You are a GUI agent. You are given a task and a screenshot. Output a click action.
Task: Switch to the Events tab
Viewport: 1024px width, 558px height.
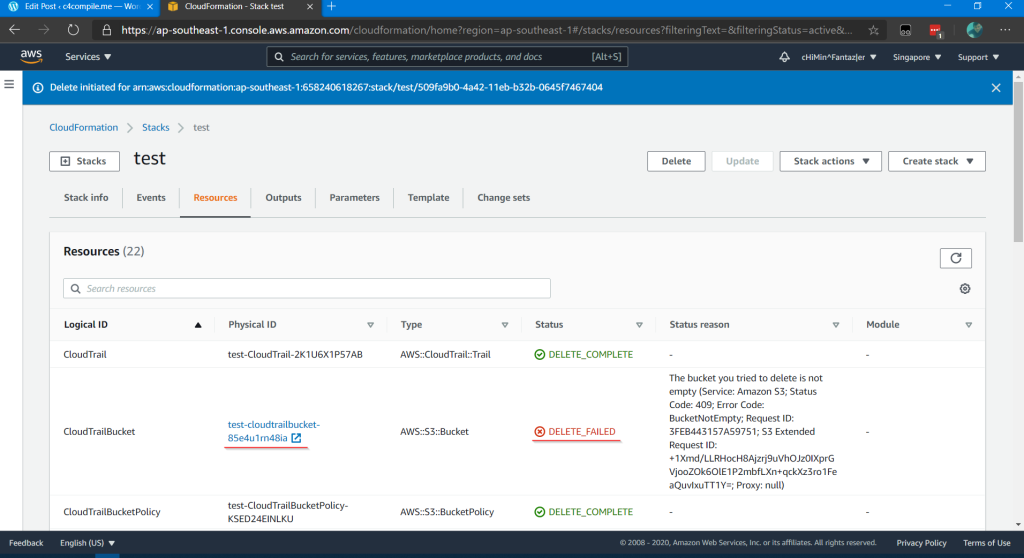pyautogui.click(x=151, y=198)
